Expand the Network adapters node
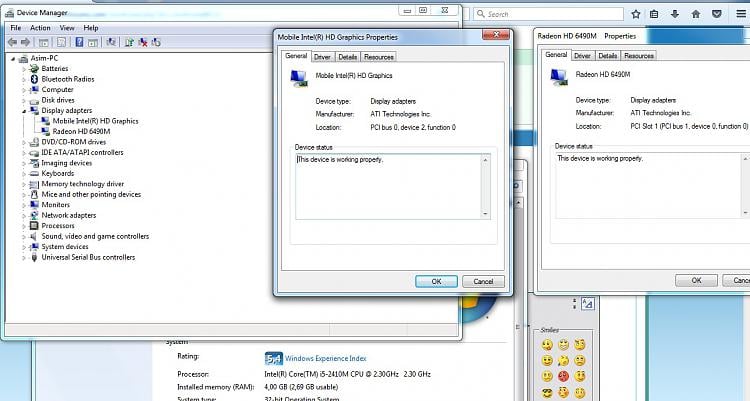The height and width of the screenshot is (401, 750). (24, 216)
